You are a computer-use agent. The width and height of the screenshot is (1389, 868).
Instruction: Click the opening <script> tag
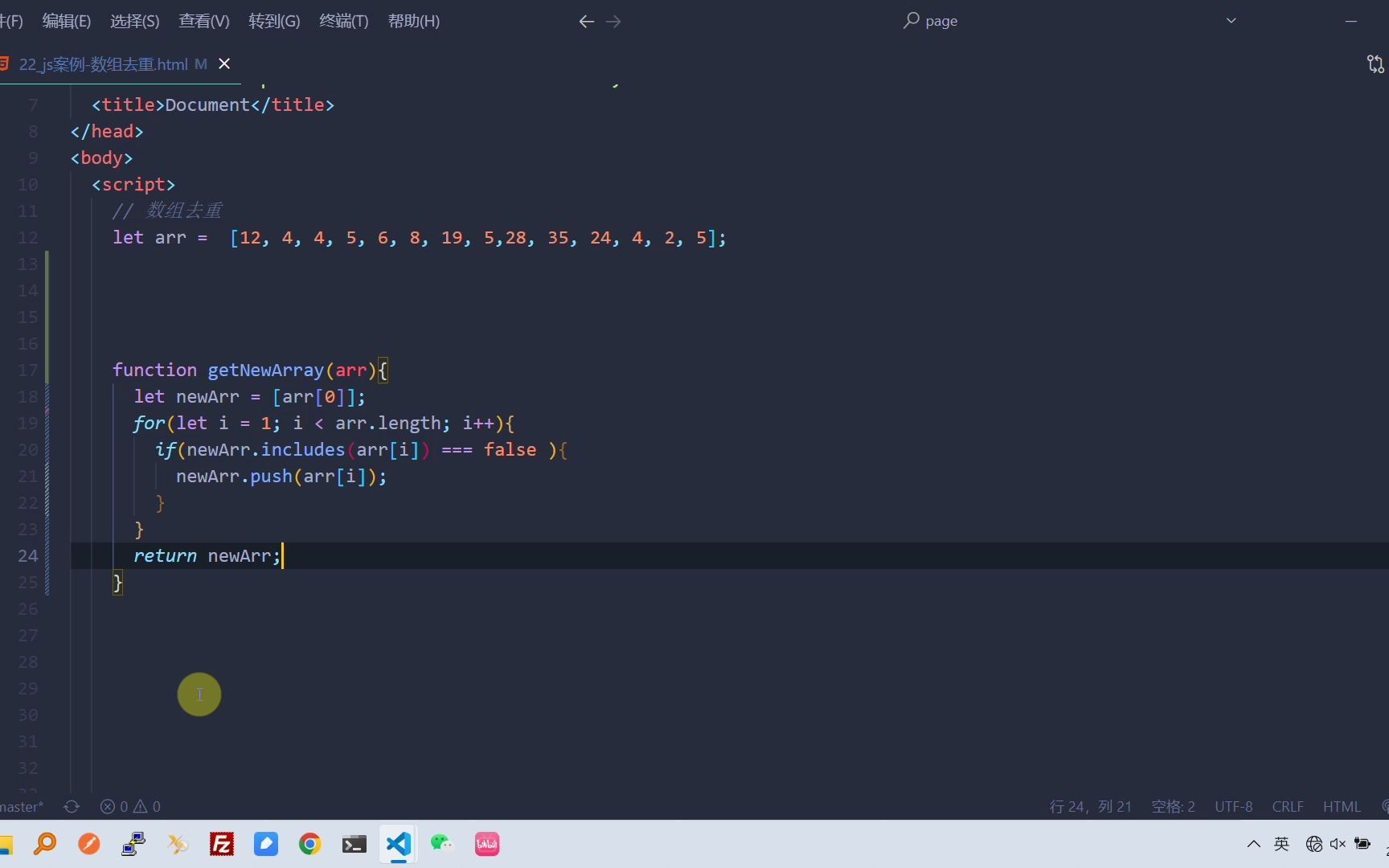133,185
